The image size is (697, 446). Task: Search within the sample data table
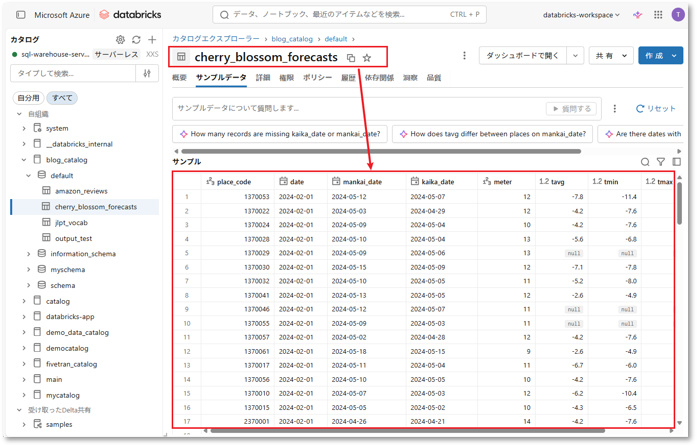[x=645, y=162]
